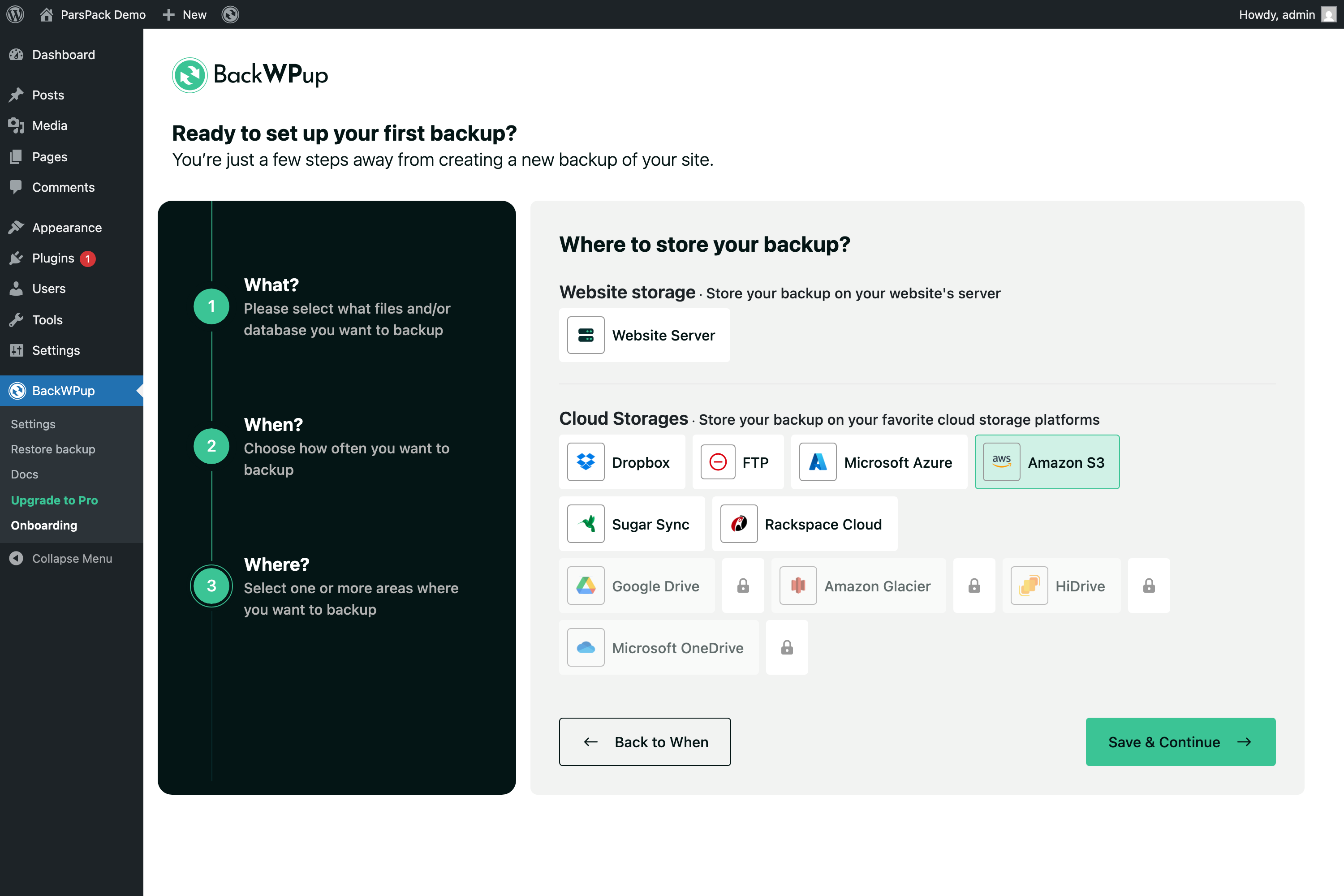Click the Rackspace Cloud logo icon
Viewport: 1344px width, 896px height.
point(739,524)
